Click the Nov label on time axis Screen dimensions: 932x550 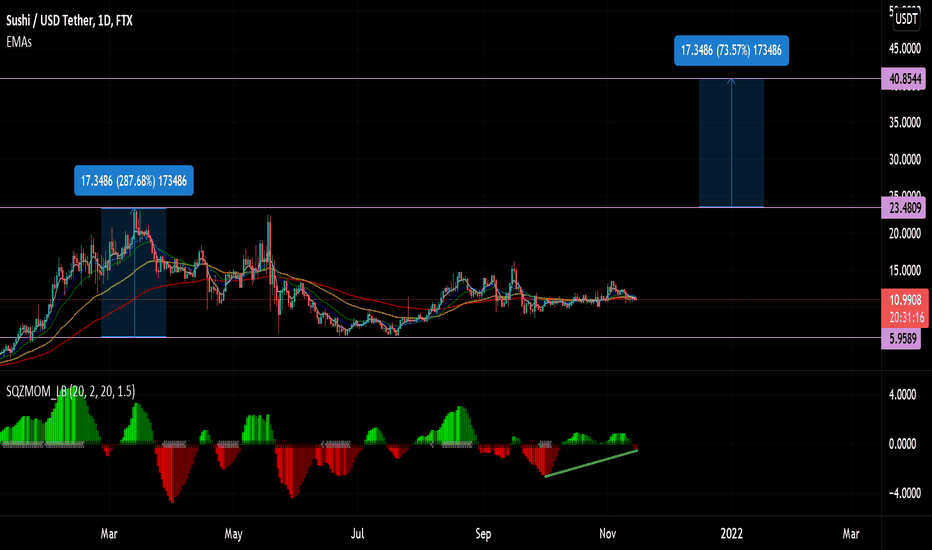tap(607, 534)
